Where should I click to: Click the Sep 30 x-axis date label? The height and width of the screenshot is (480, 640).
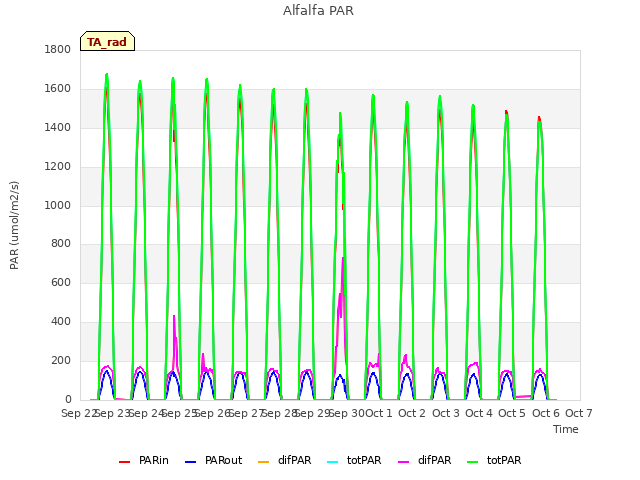pos(347,413)
